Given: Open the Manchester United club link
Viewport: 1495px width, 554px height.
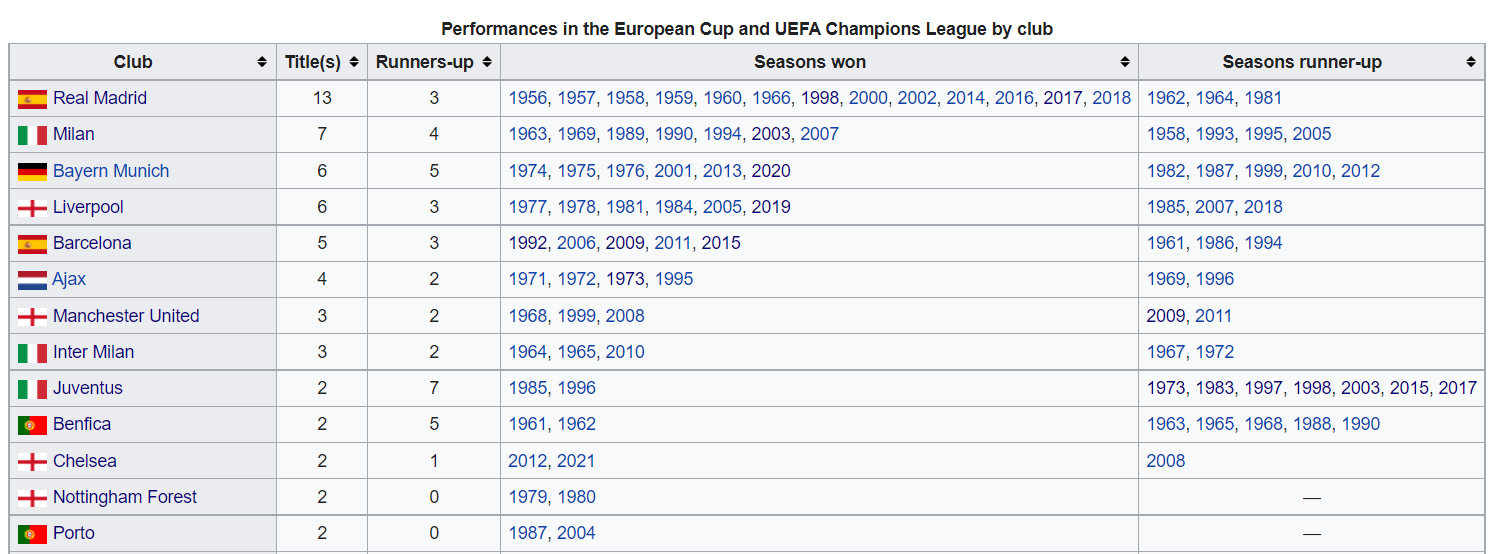Looking at the screenshot, I should (126, 316).
